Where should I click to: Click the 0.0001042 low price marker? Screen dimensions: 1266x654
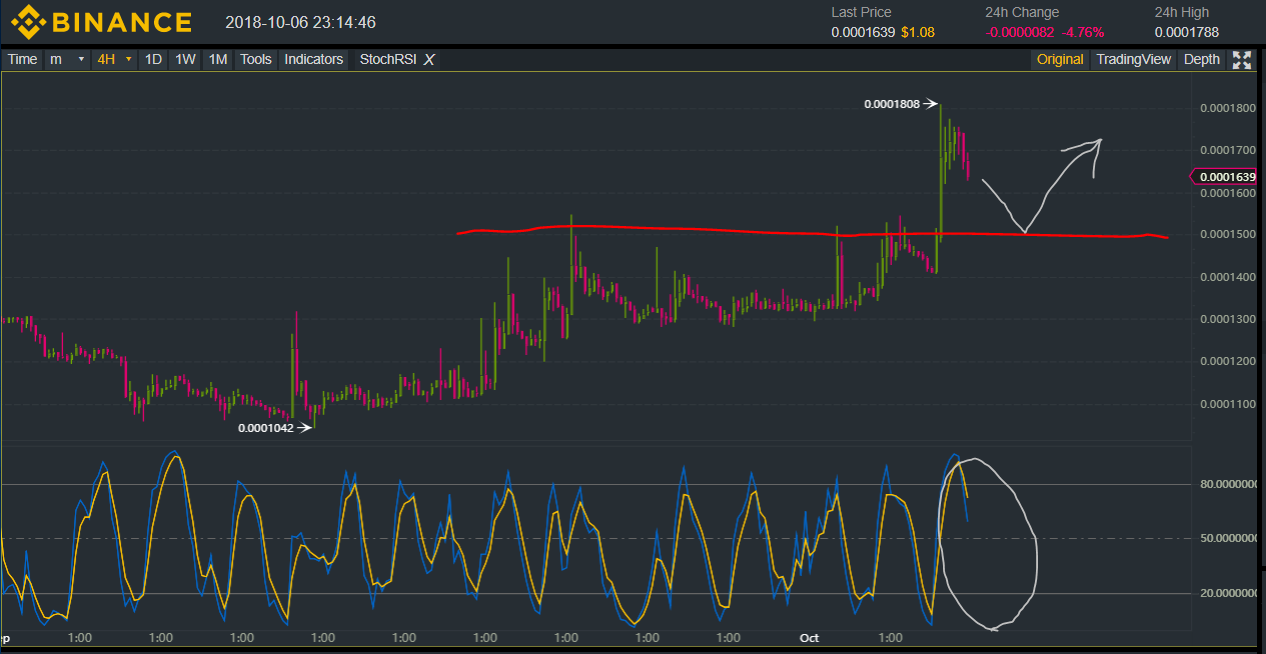coord(266,428)
